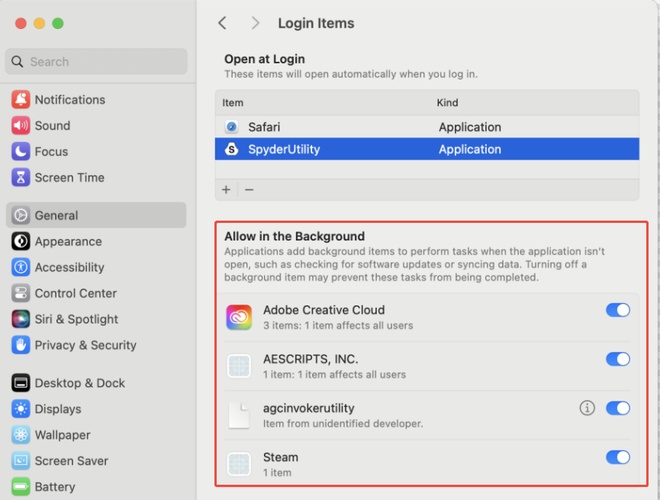Turn off Adobe Creative Cloud background toggle

point(617,310)
